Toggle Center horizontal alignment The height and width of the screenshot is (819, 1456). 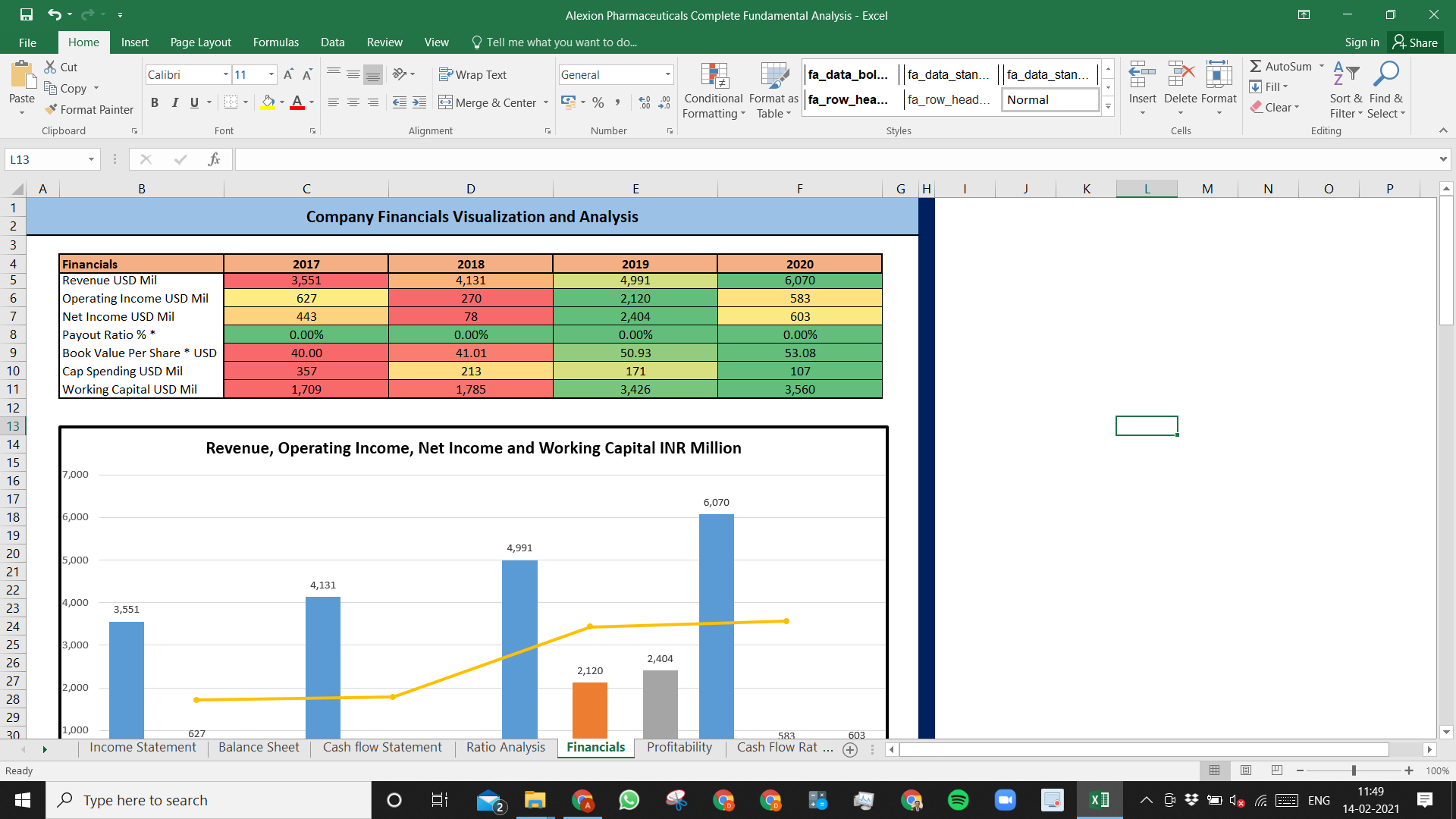[x=353, y=102]
